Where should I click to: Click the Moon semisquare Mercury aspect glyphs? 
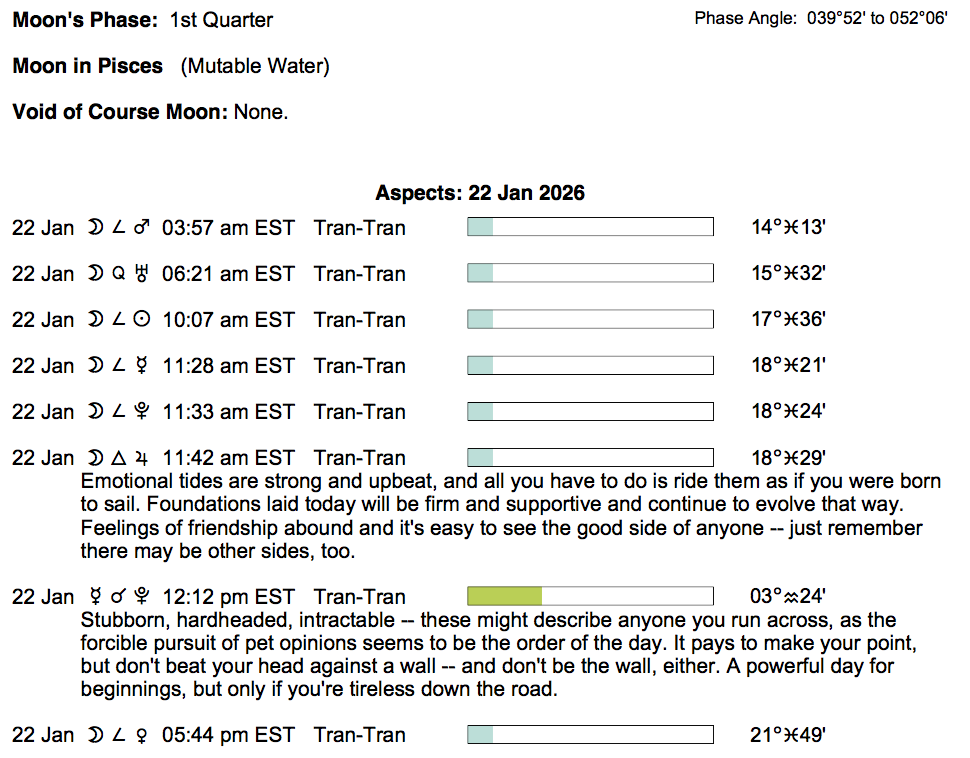(119, 366)
